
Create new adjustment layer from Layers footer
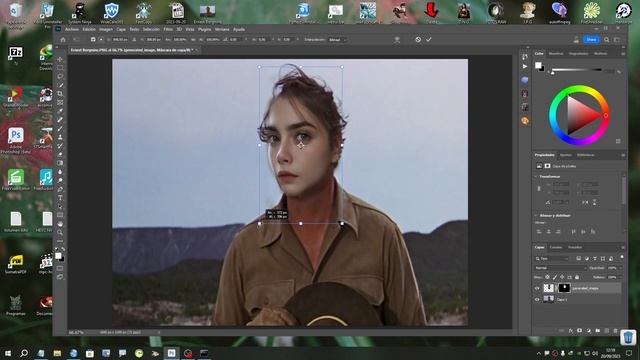[x=589, y=331]
